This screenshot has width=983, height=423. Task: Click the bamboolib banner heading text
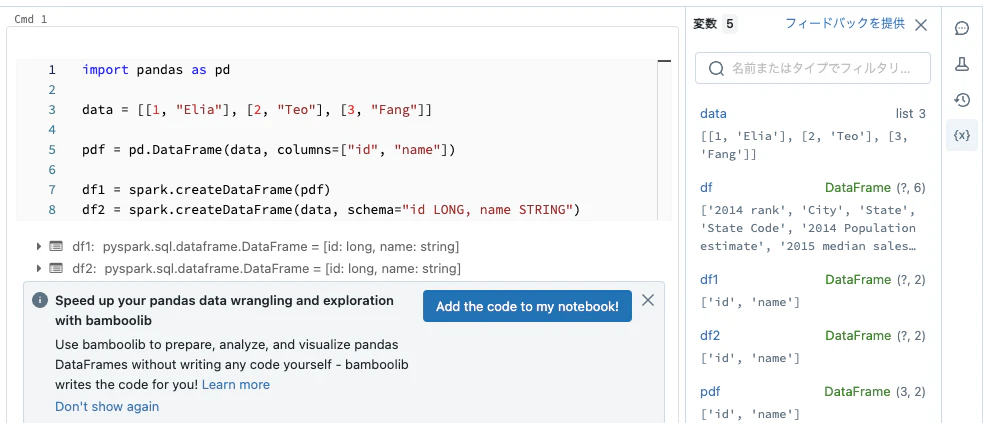point(224,310)
